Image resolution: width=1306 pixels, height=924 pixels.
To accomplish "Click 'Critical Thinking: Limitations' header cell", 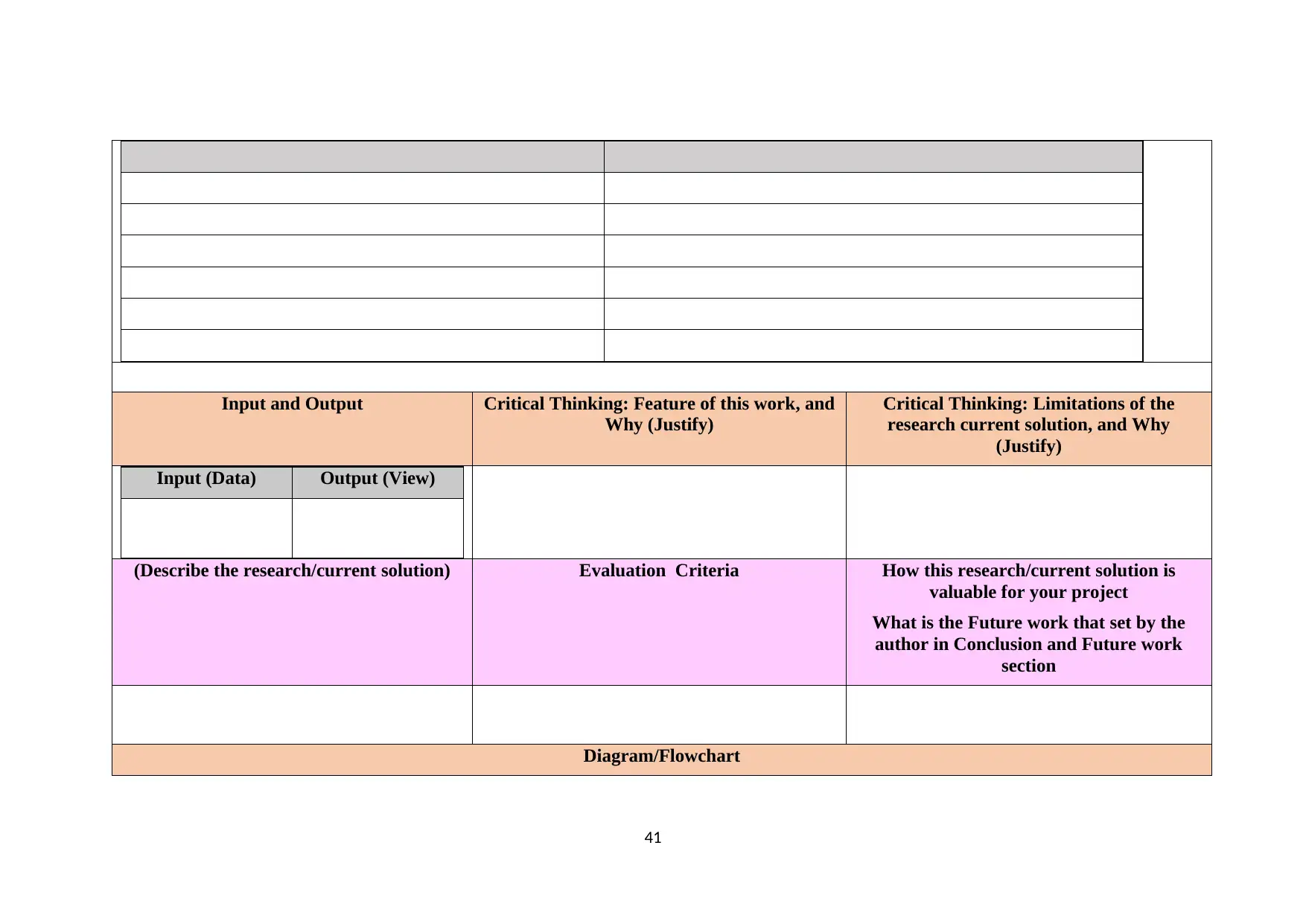I will [x=1028, y=429].
